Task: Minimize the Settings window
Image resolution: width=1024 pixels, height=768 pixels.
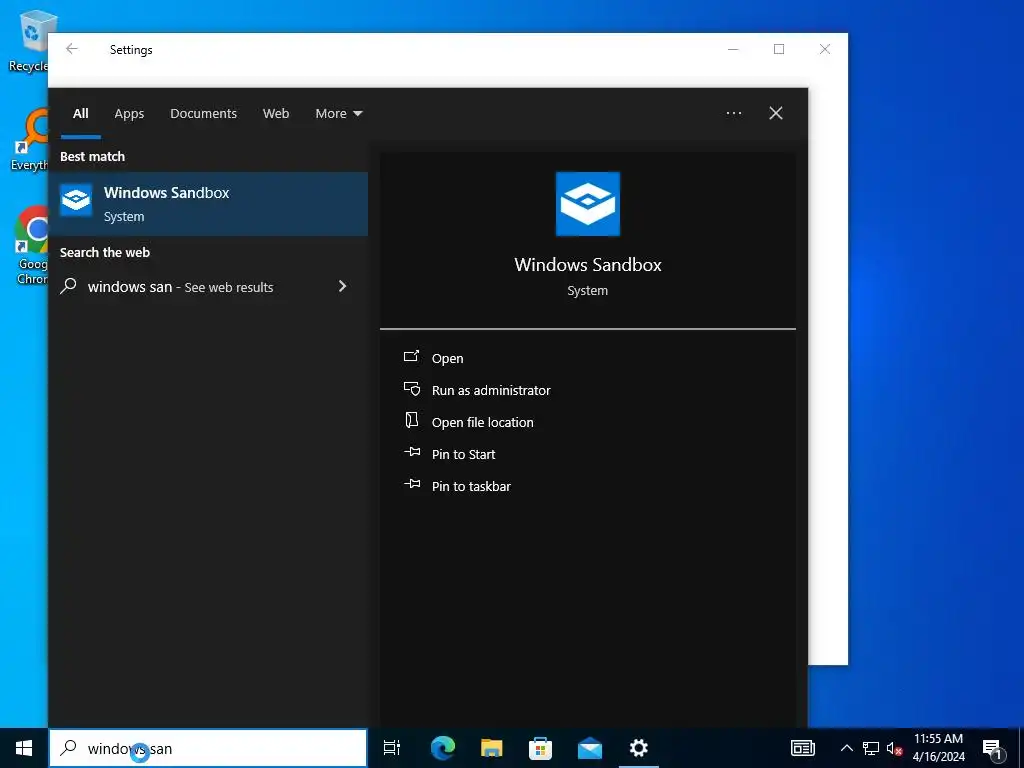Action: [733, 49]
